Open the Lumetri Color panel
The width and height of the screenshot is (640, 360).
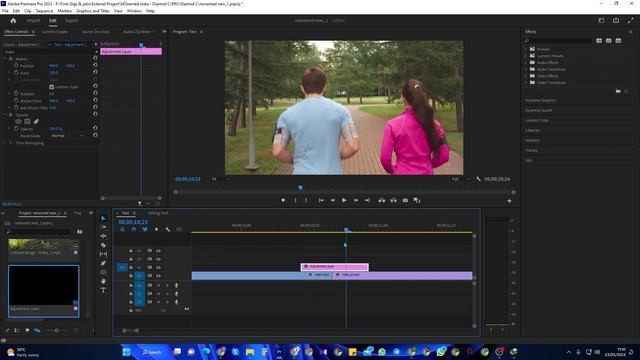pos(537,120)
